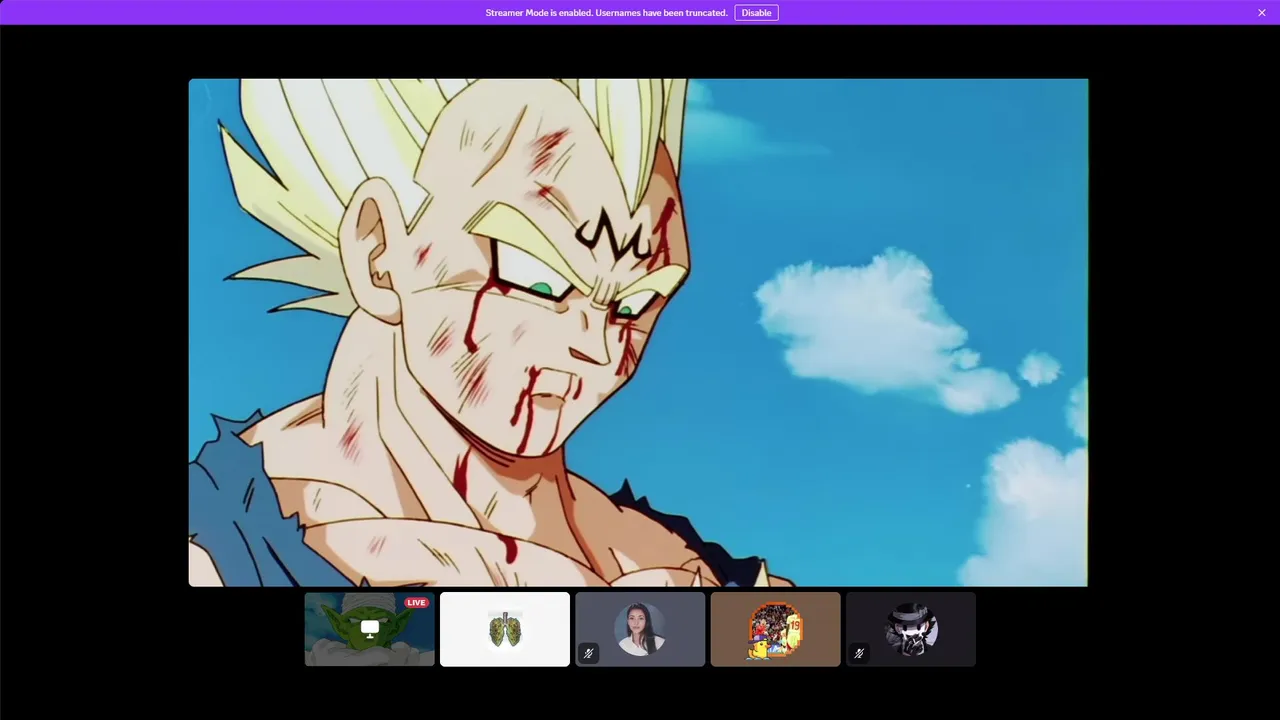1280x720 pixels.
Task: Select the woman avatar participant tile
Action: (640, 629)
